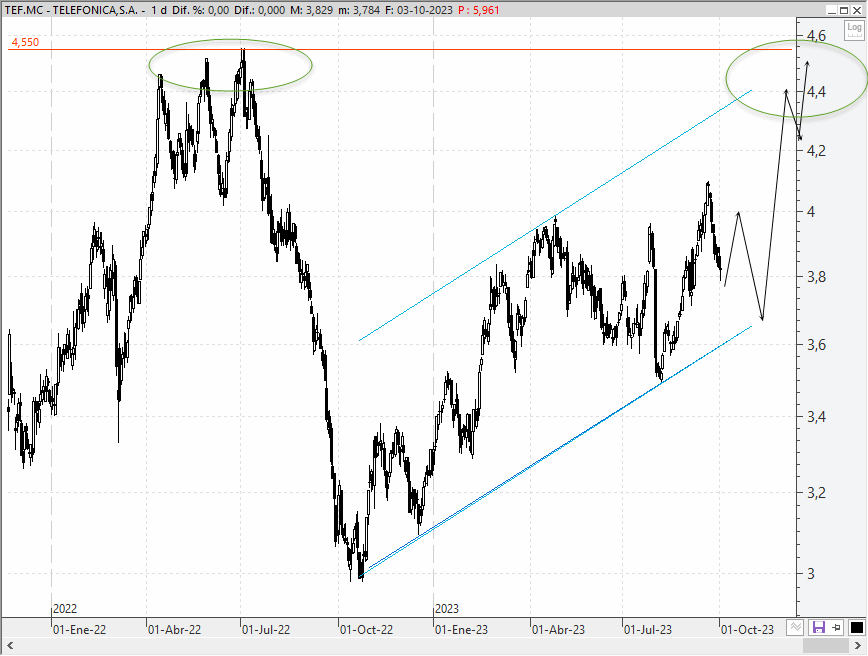Click the M: 3,829 maximum value

(x=312, y=10)
